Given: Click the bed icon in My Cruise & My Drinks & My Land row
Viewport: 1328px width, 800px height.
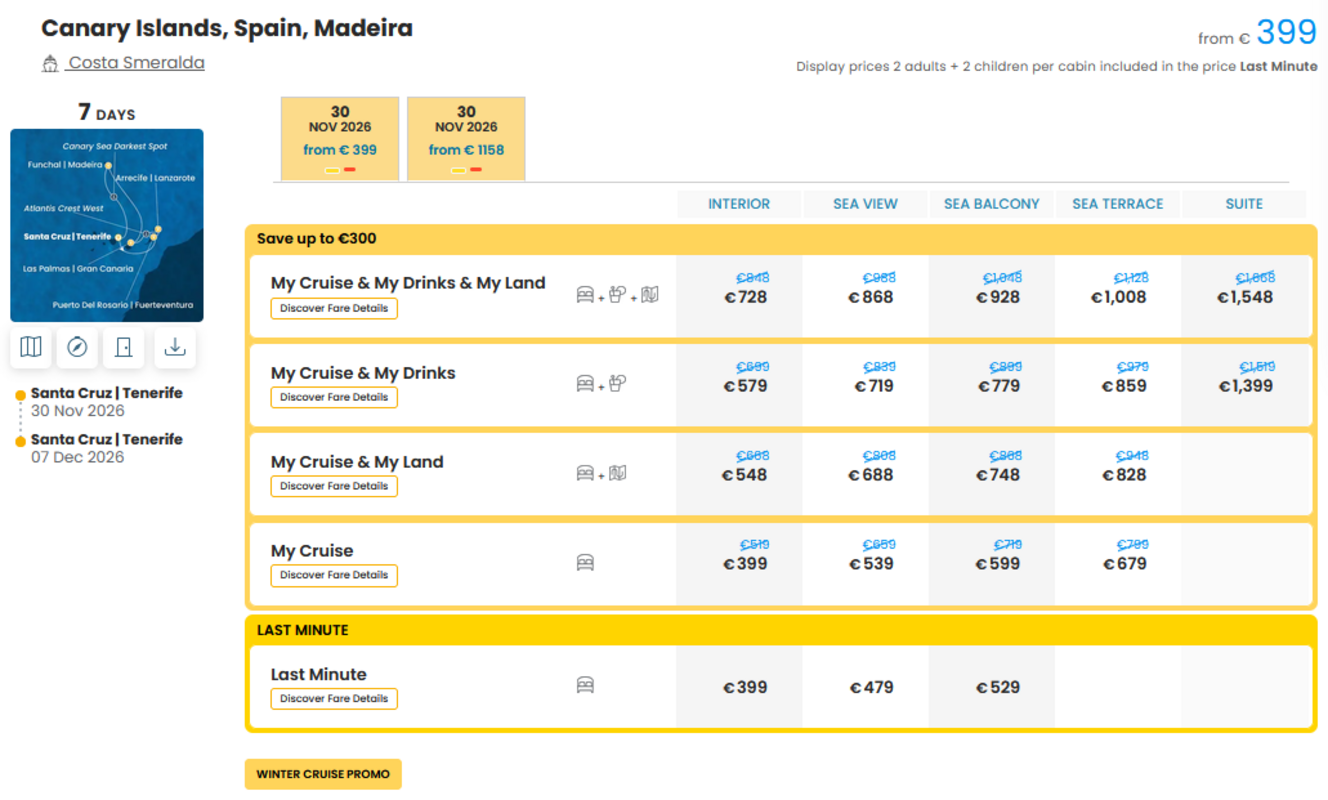Looking at the screenshot, I should pyautogui.click(x=585, y=295).
